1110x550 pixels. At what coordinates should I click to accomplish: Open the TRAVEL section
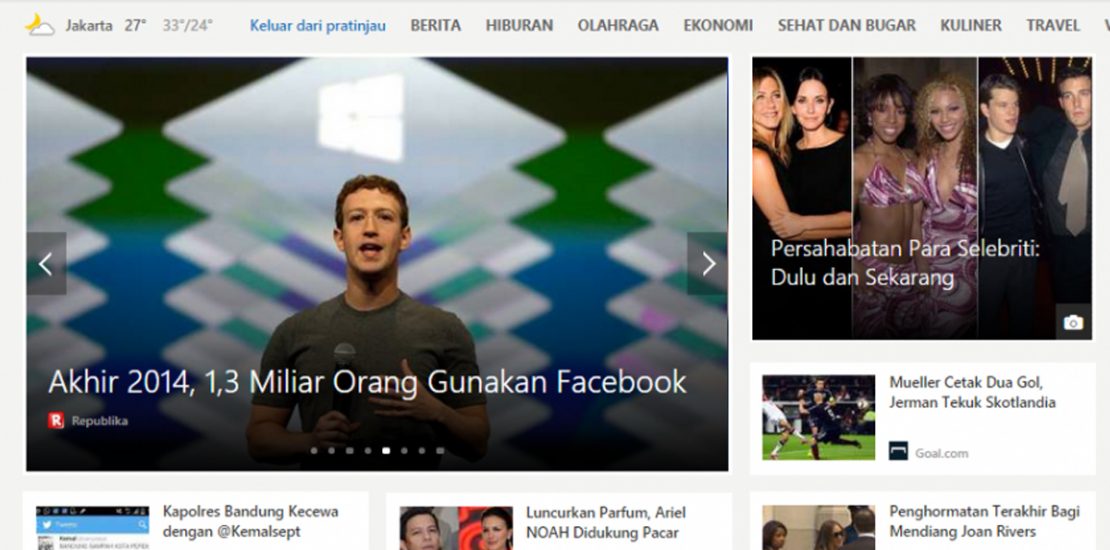tap(1053, 25)
